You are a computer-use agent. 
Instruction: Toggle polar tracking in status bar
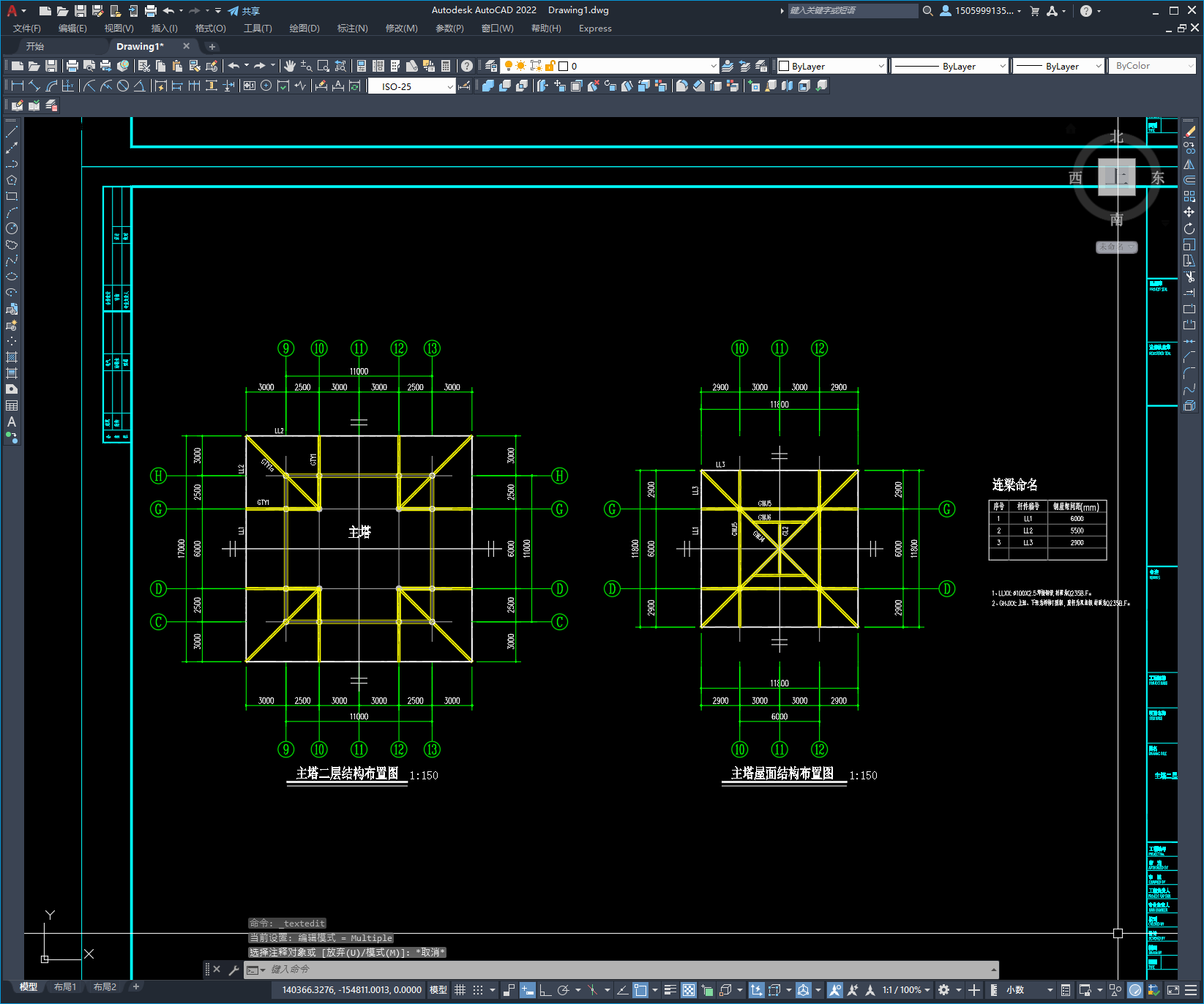(563, 990)
